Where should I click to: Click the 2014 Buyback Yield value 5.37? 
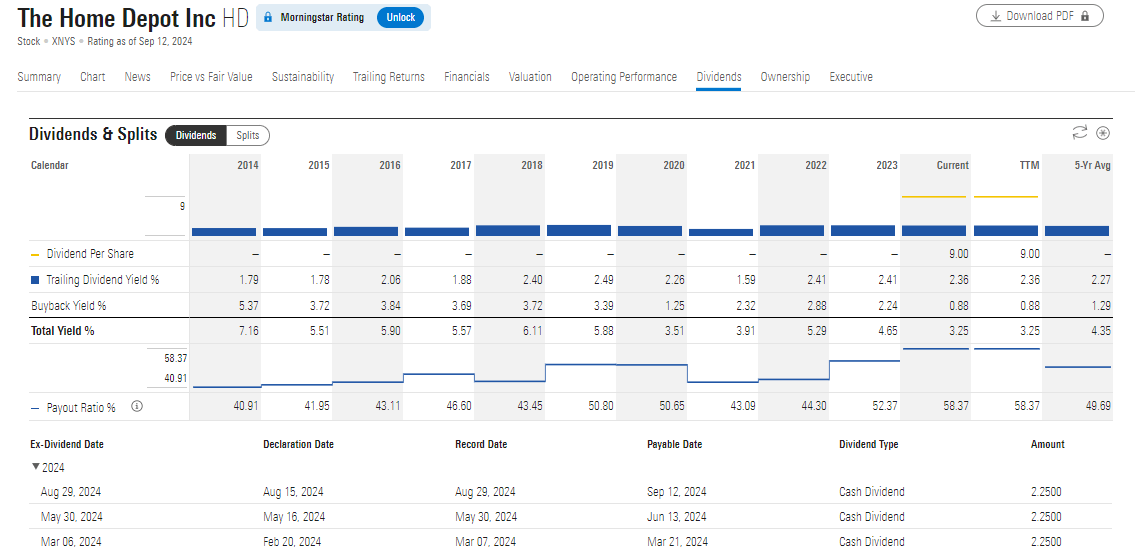[249, 306]
